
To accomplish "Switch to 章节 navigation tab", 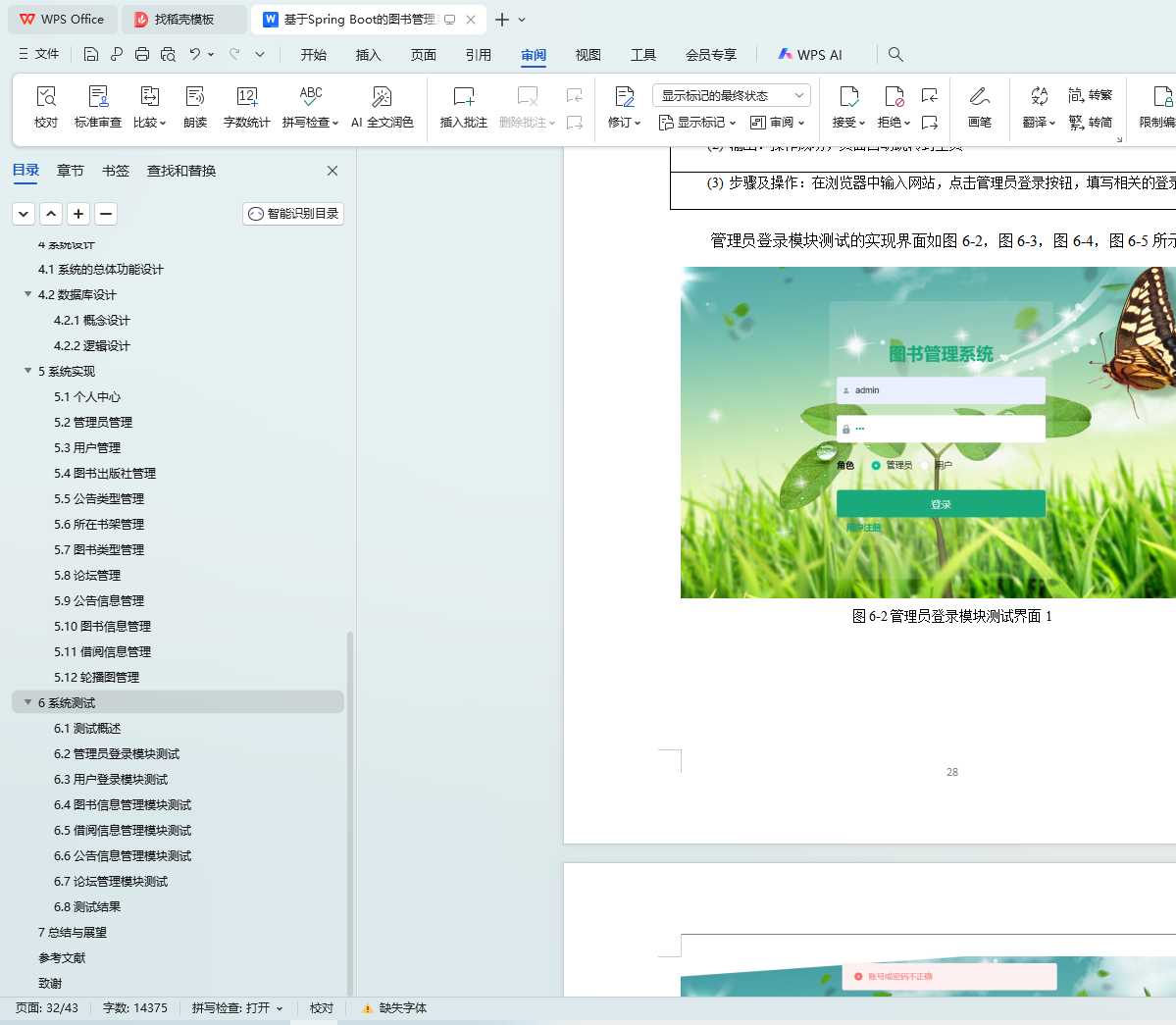I will point(71,171).
